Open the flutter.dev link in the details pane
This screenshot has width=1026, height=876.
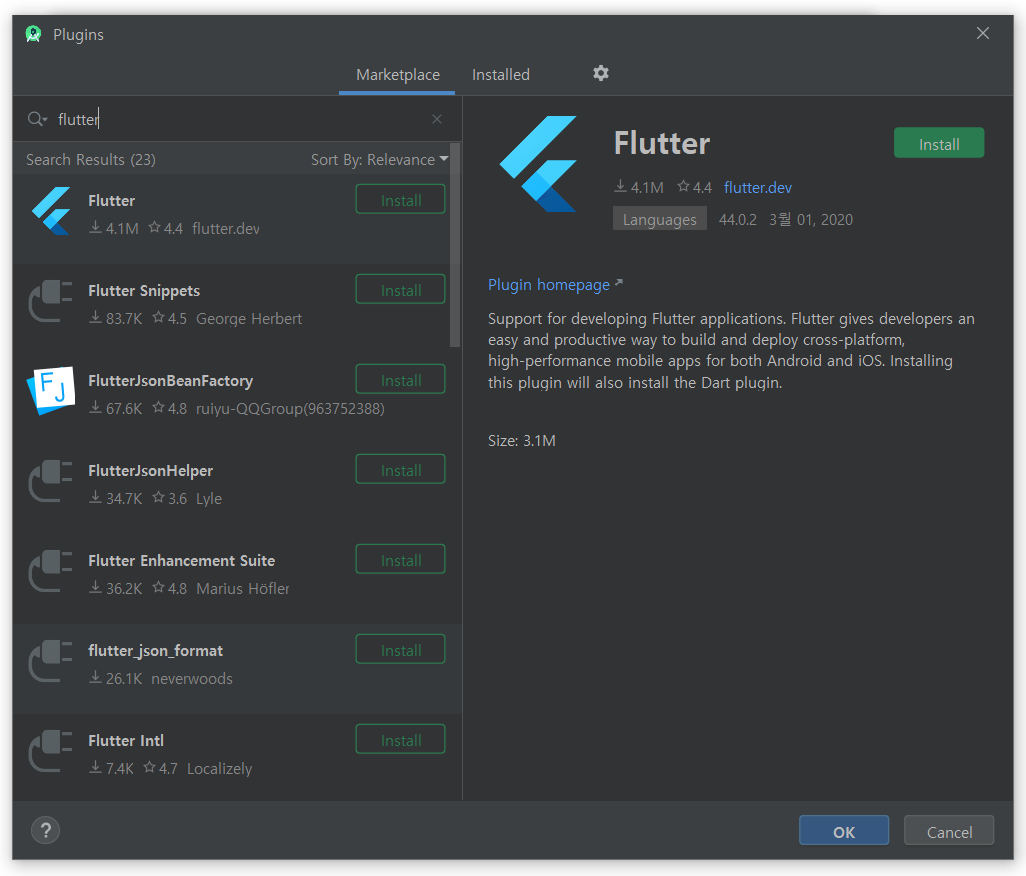point(758,188)
